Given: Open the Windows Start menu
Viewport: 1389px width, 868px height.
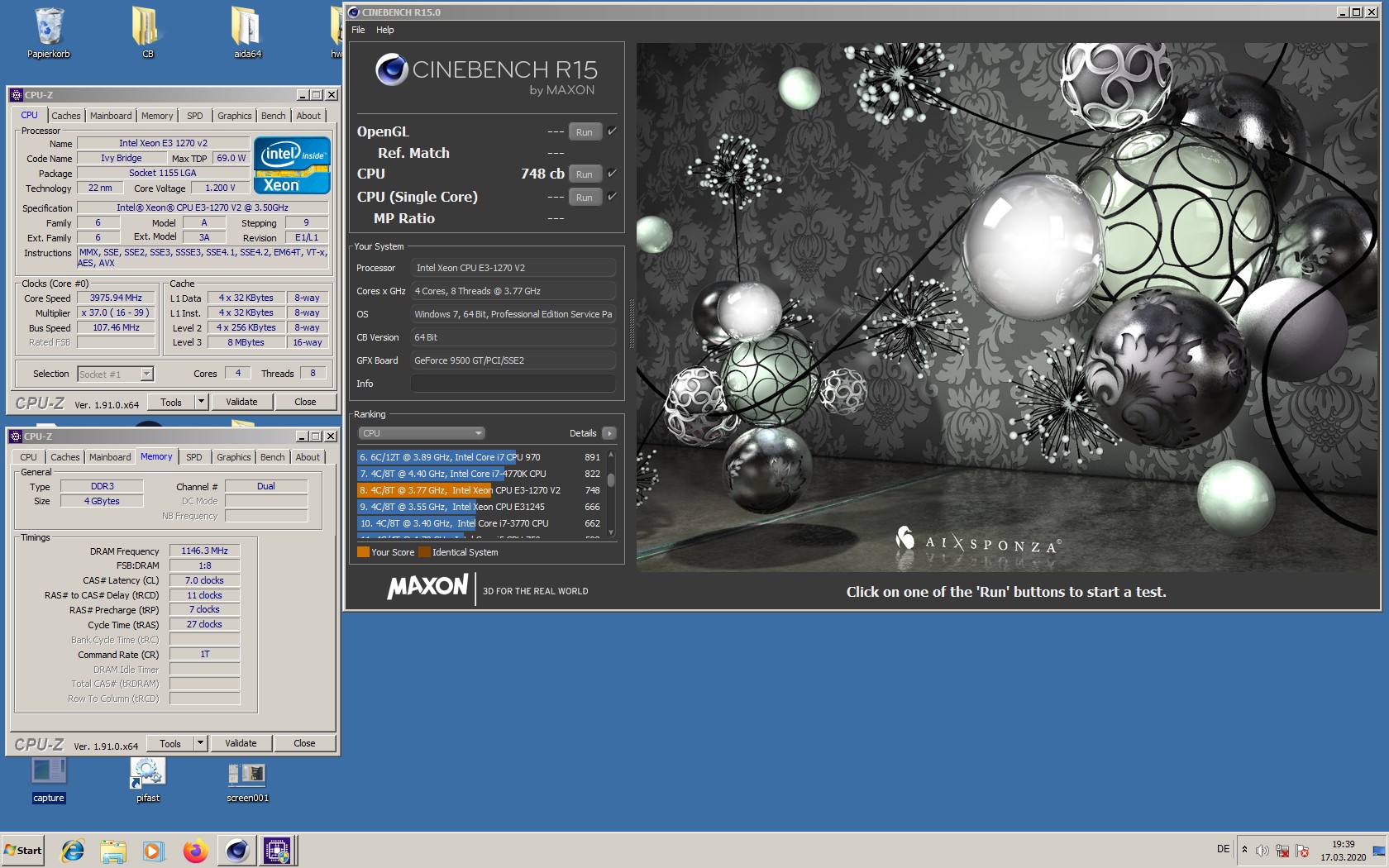Looking at the screenshot, I should click(23, 850).
